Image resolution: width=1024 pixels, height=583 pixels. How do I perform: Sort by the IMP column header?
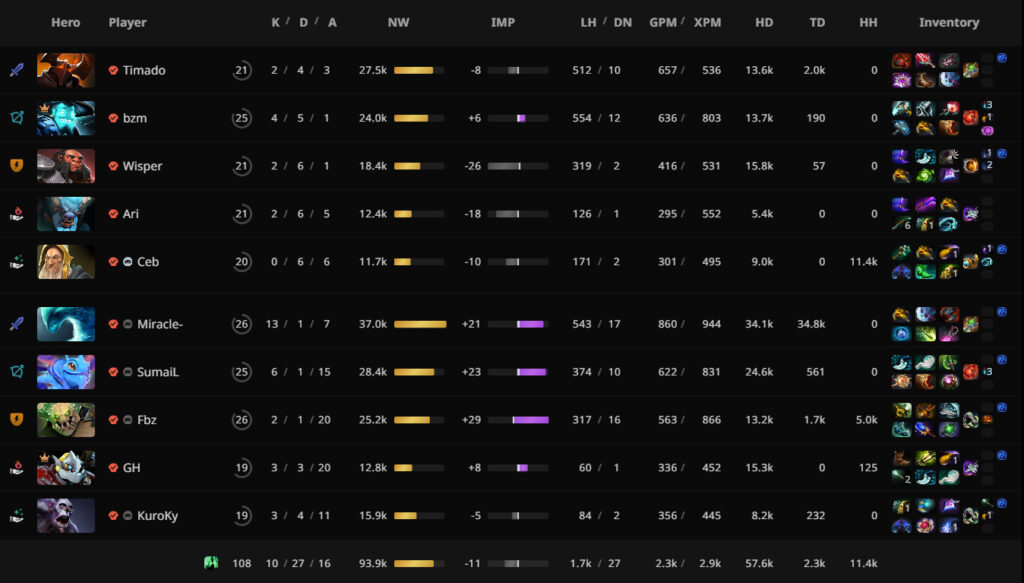[503, 22]
